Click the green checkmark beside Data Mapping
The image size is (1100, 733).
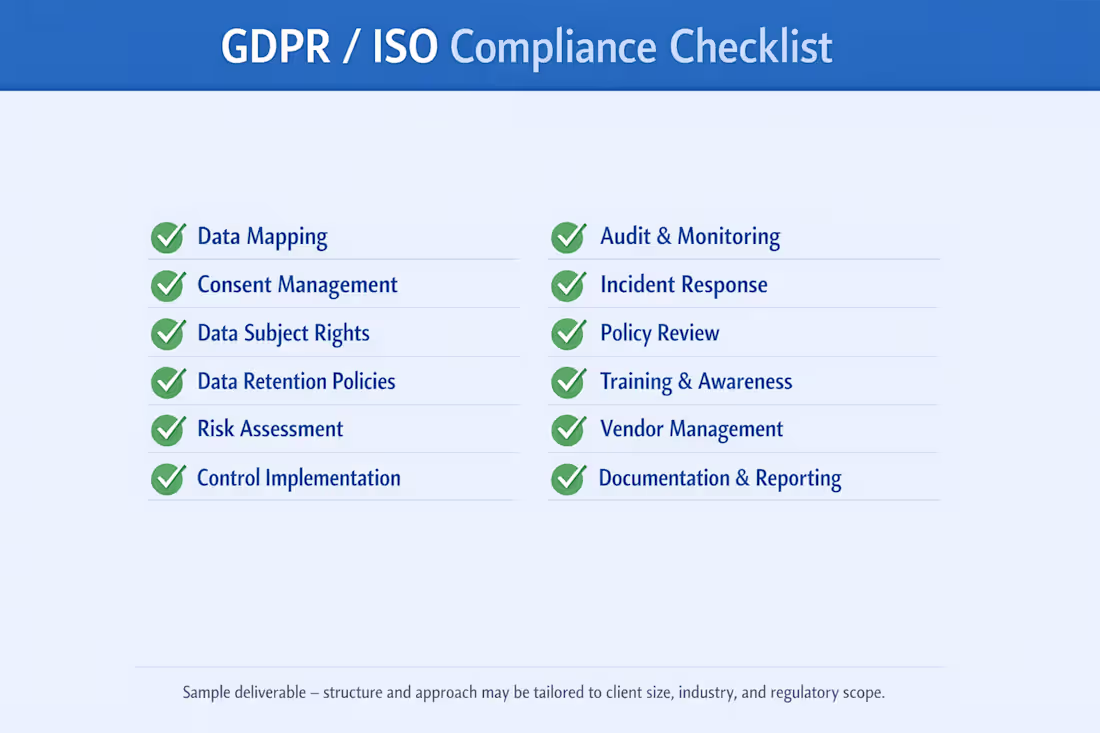point(168,237)
